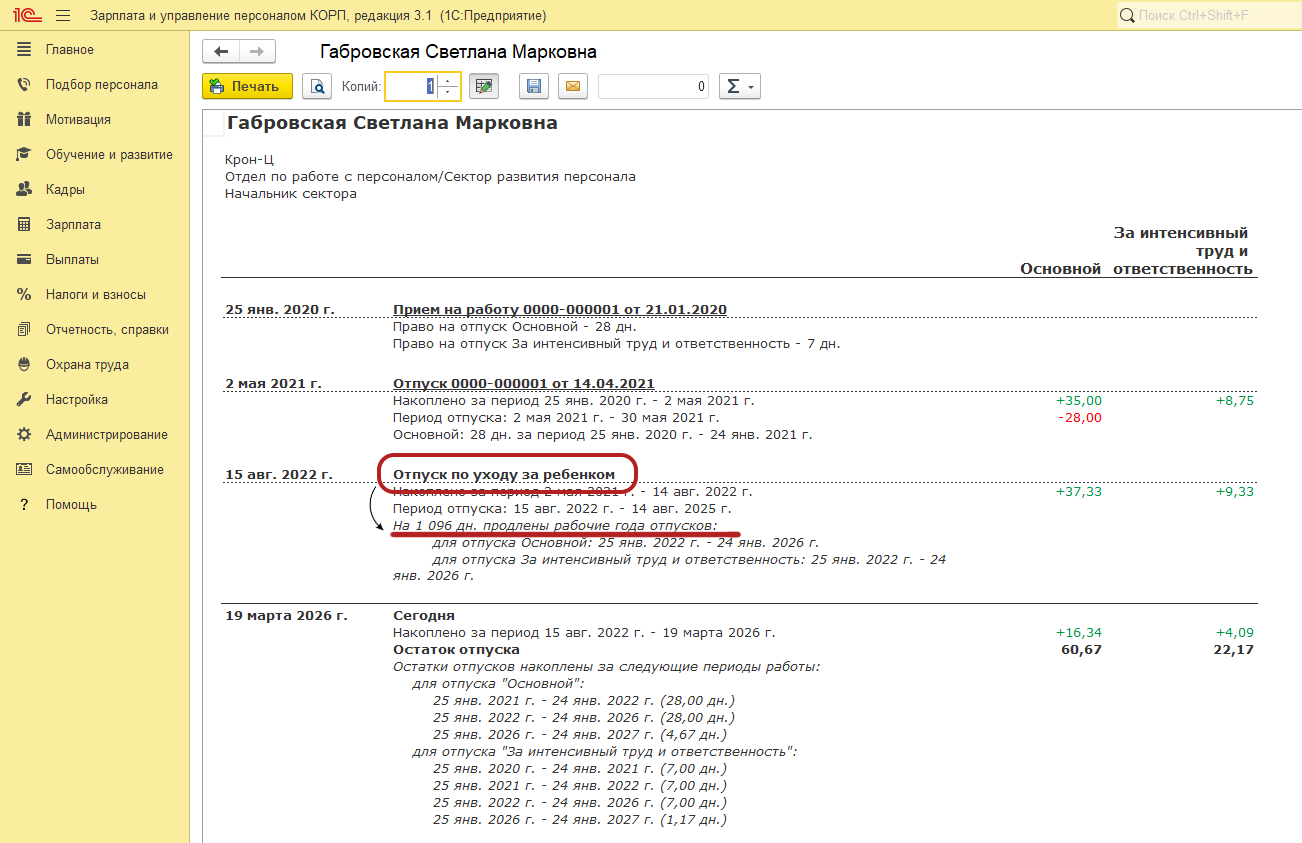
Task: Go forward with right arrow button
Action: point(257,52)
